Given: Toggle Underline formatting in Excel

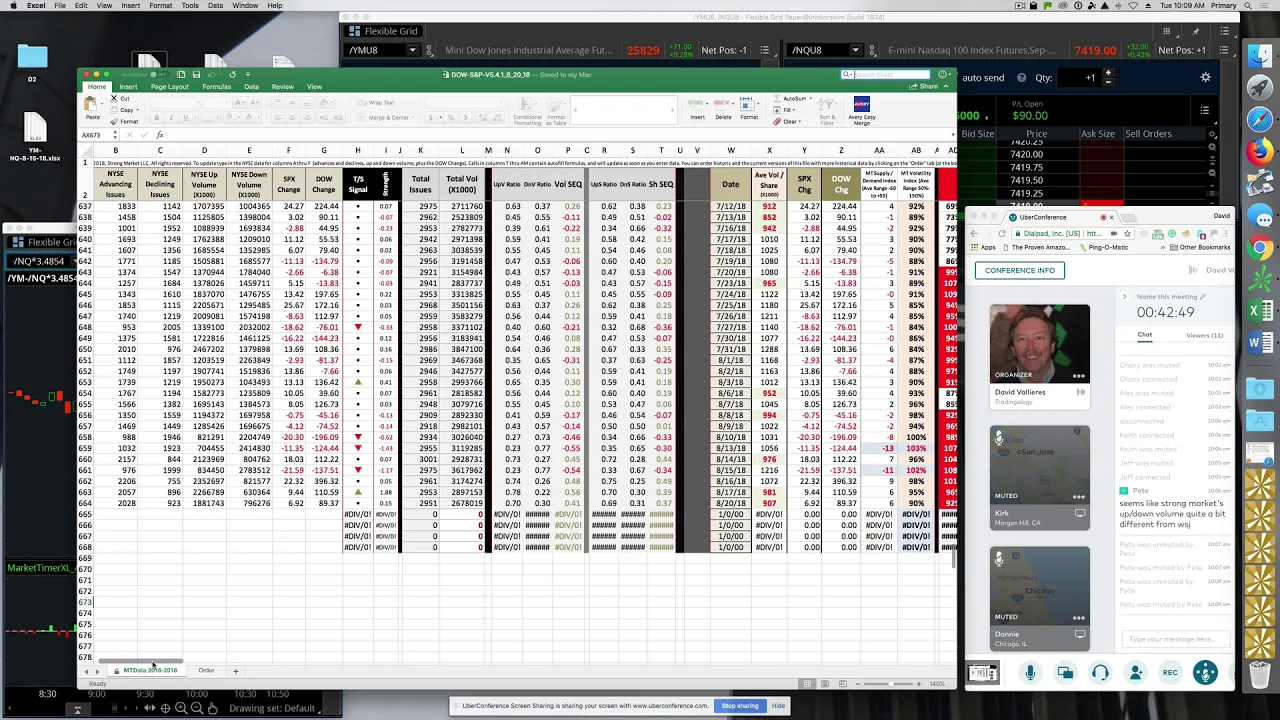Looking at the screenshot, I should tap(185, 118).
